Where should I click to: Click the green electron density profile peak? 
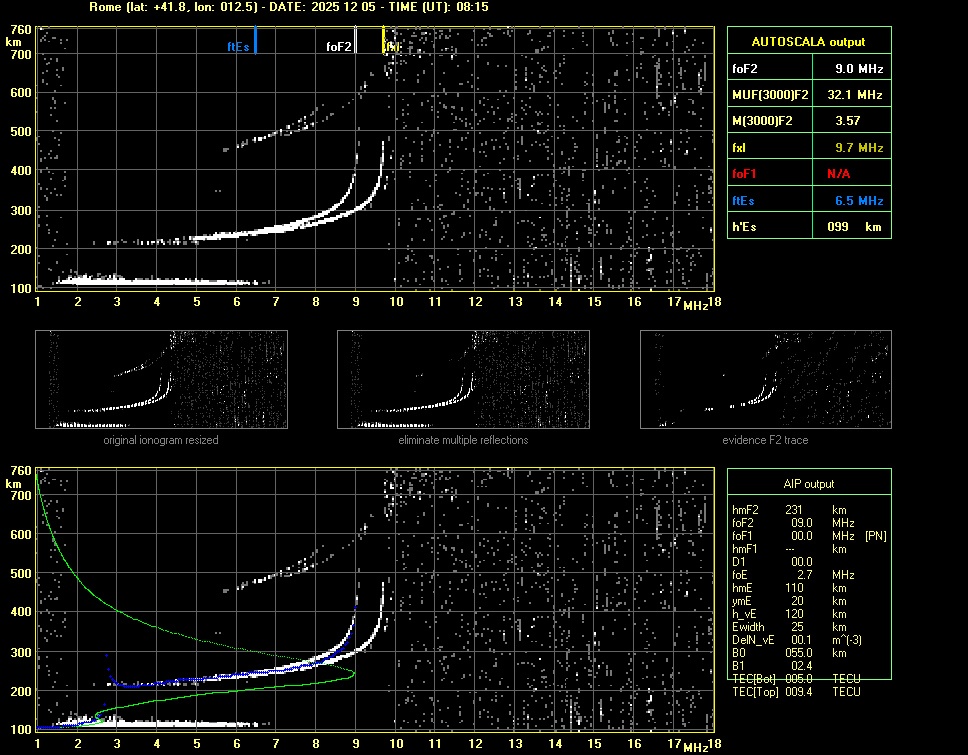click(x=353, y=675)
